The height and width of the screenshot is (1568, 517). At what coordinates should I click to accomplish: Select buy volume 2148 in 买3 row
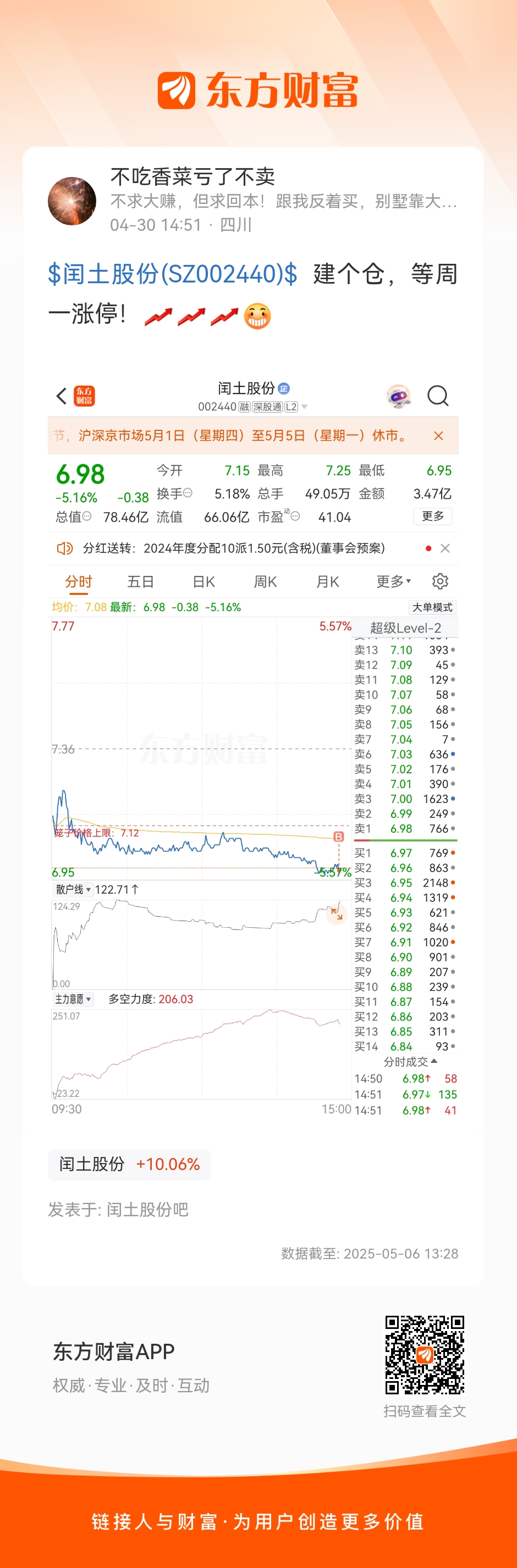[x=436, y=883]
